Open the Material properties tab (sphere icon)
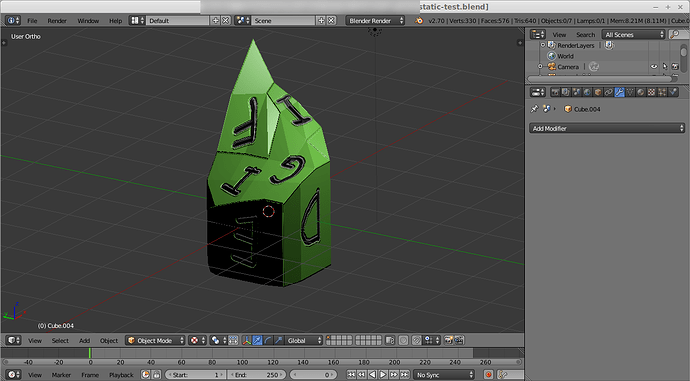Image resolution: width=690 pixels, height=381 pixels. (640, 92)
